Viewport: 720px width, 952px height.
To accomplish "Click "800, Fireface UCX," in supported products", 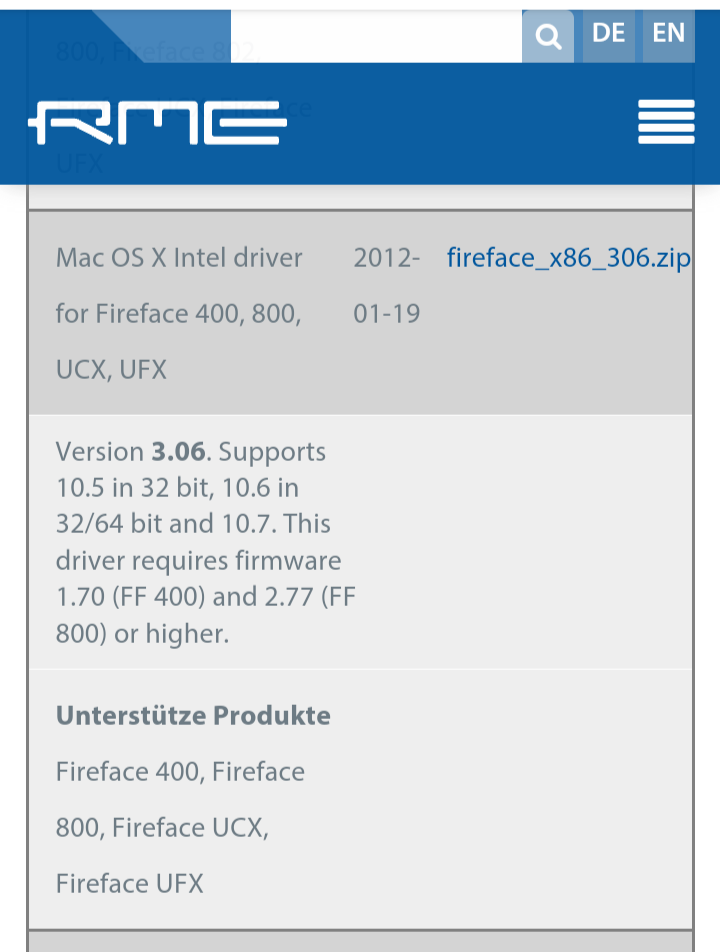I will point(162,828).
